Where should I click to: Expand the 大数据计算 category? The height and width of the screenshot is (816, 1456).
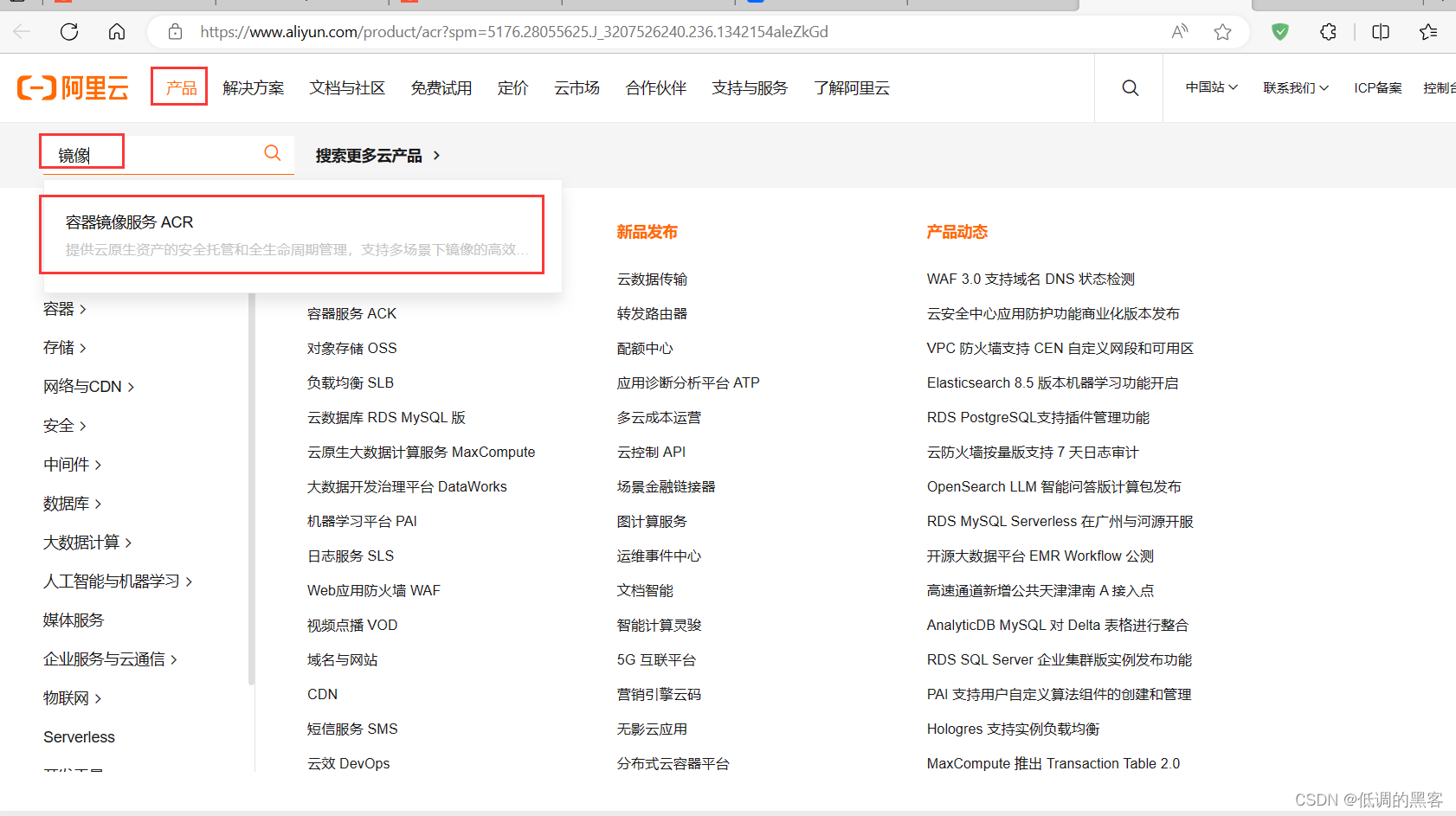pyautogui.click(x=87, y=543)
